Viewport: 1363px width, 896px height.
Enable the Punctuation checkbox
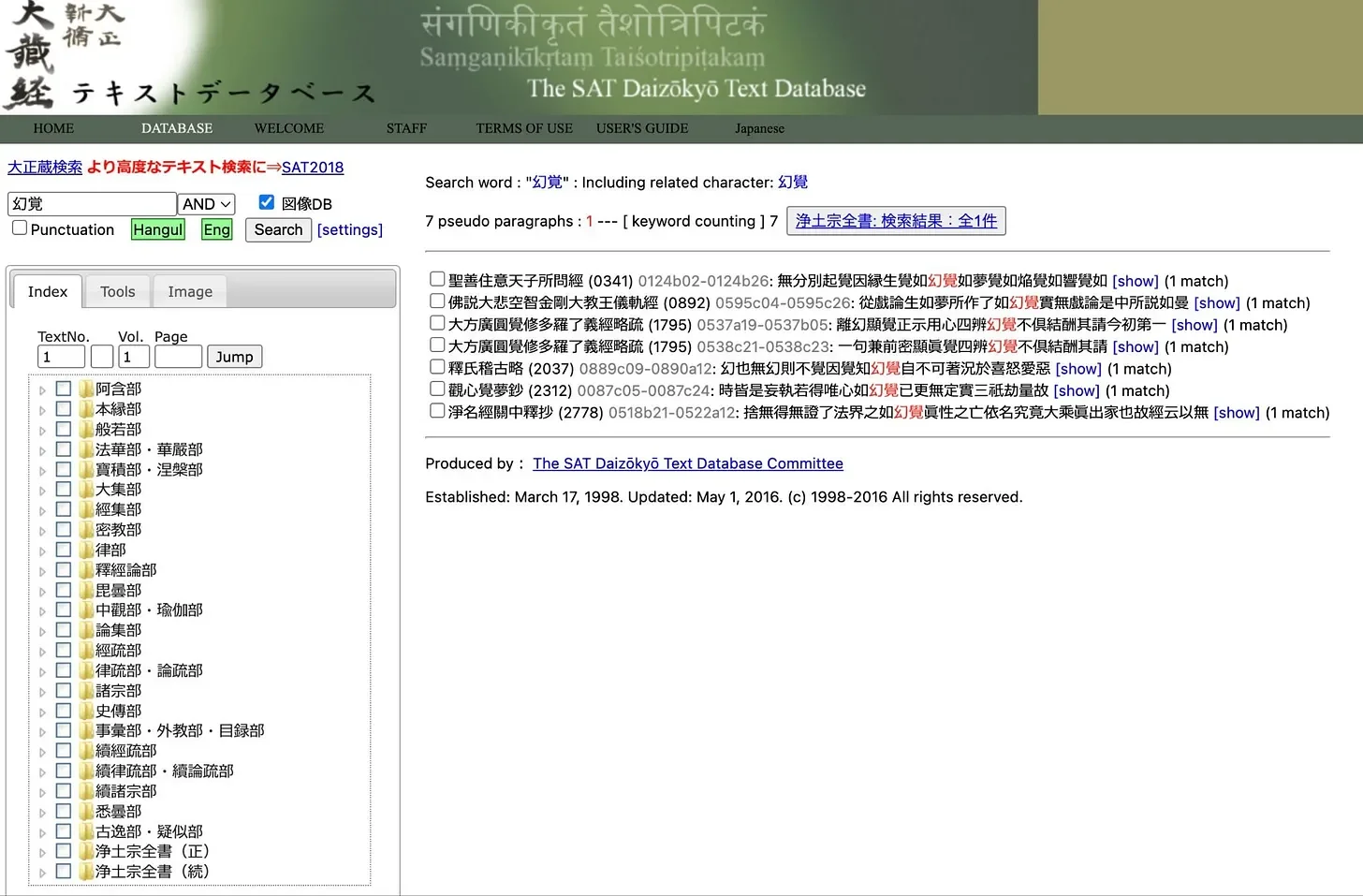(x=20, y=227)
